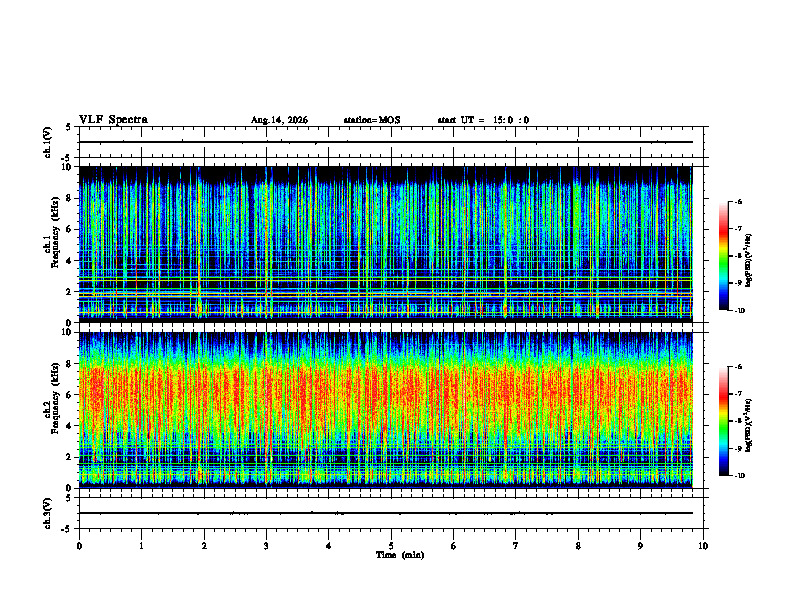
Task: Click the Time (min) axis label
Action: (400, 555)
